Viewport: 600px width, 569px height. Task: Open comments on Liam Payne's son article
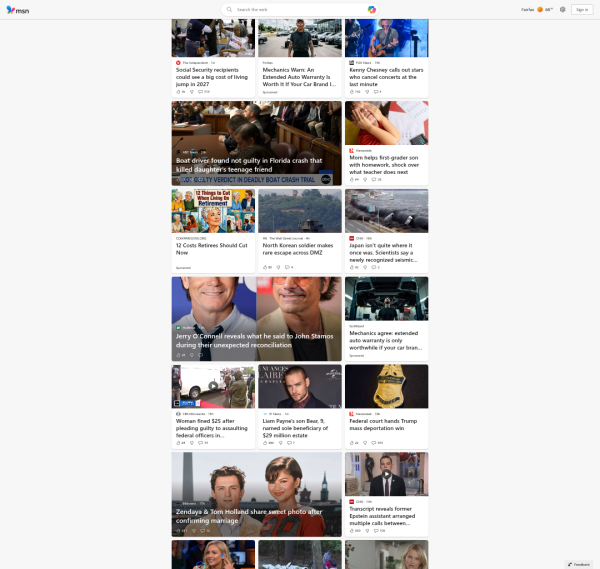[x=289, y=443]
